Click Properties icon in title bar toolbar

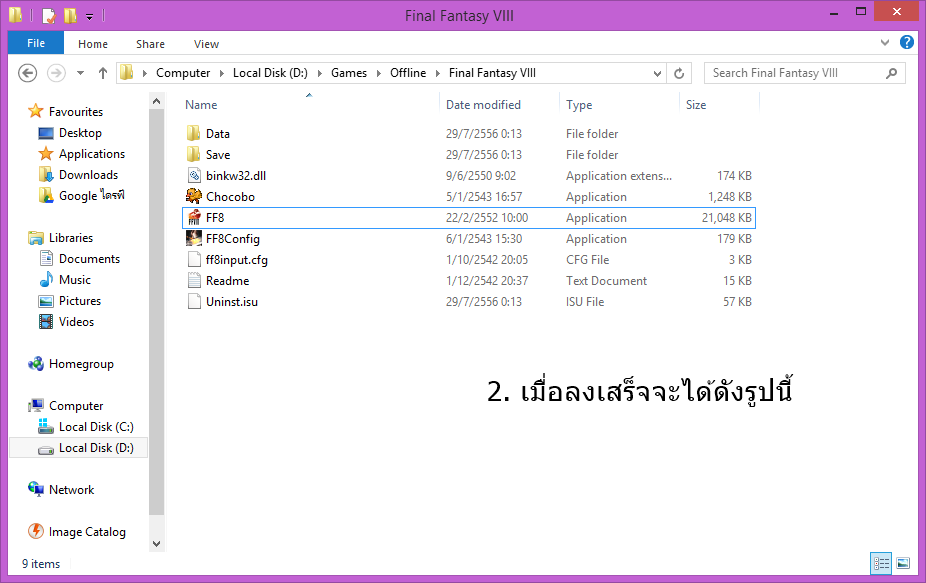click(49, 15)
